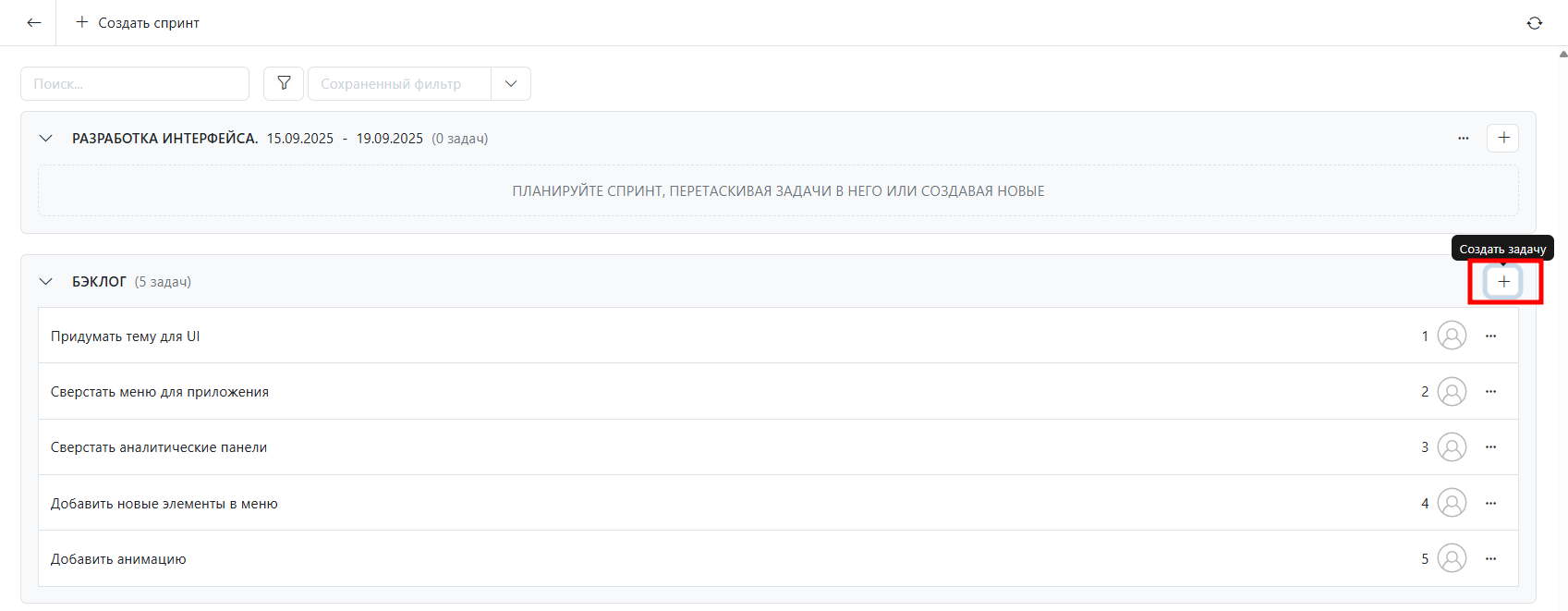Open more options for Сверстать аналитические панели
1568x611 pixels.
pos(1490,446)
